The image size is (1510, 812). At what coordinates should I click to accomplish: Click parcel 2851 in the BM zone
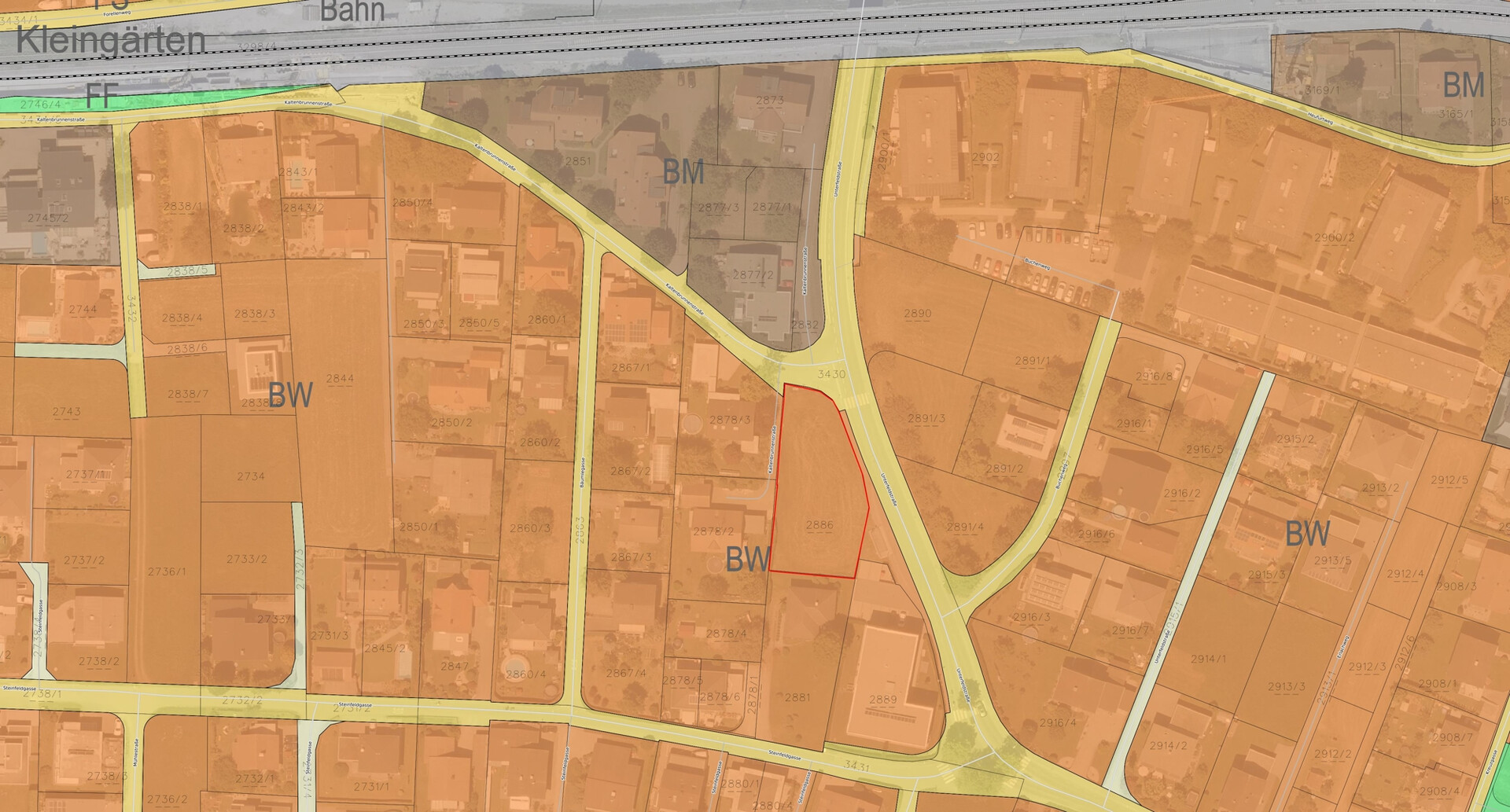(x=578, y=160)
